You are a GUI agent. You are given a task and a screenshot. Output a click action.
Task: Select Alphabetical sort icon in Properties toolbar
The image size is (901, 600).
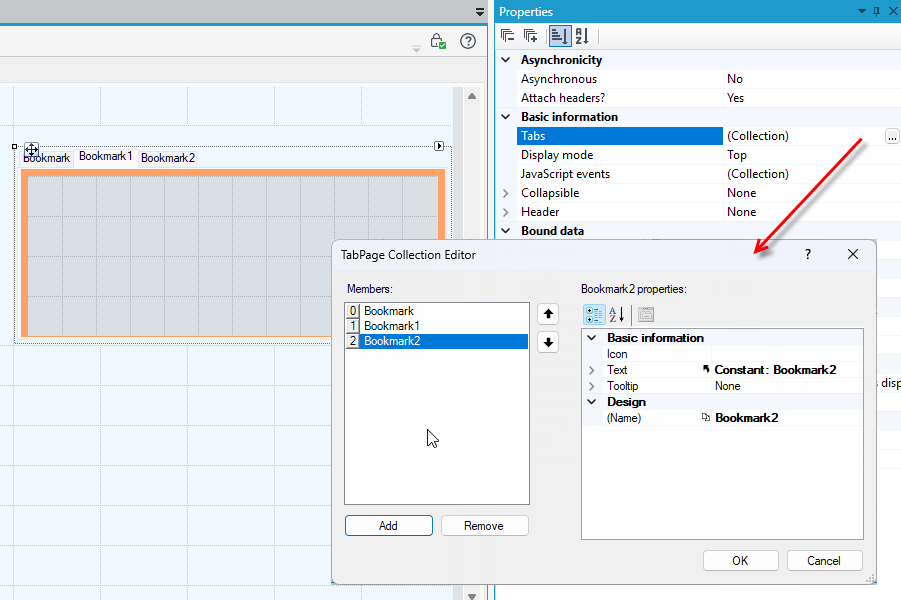tap(582, 36)
